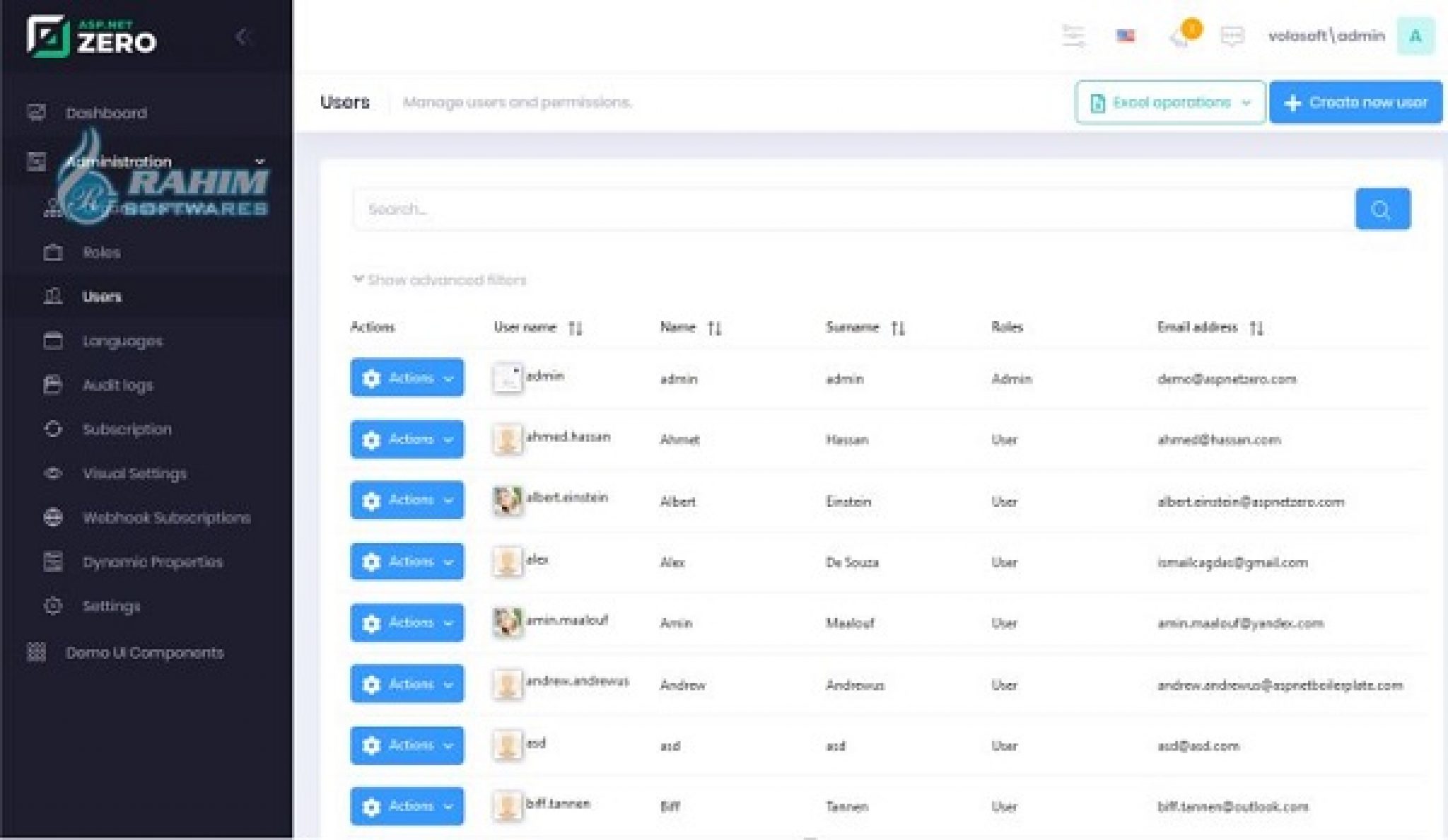Screen dimensions: 1448x840
Task: Open the Subscription page via its icon
Action: (52, 429)
